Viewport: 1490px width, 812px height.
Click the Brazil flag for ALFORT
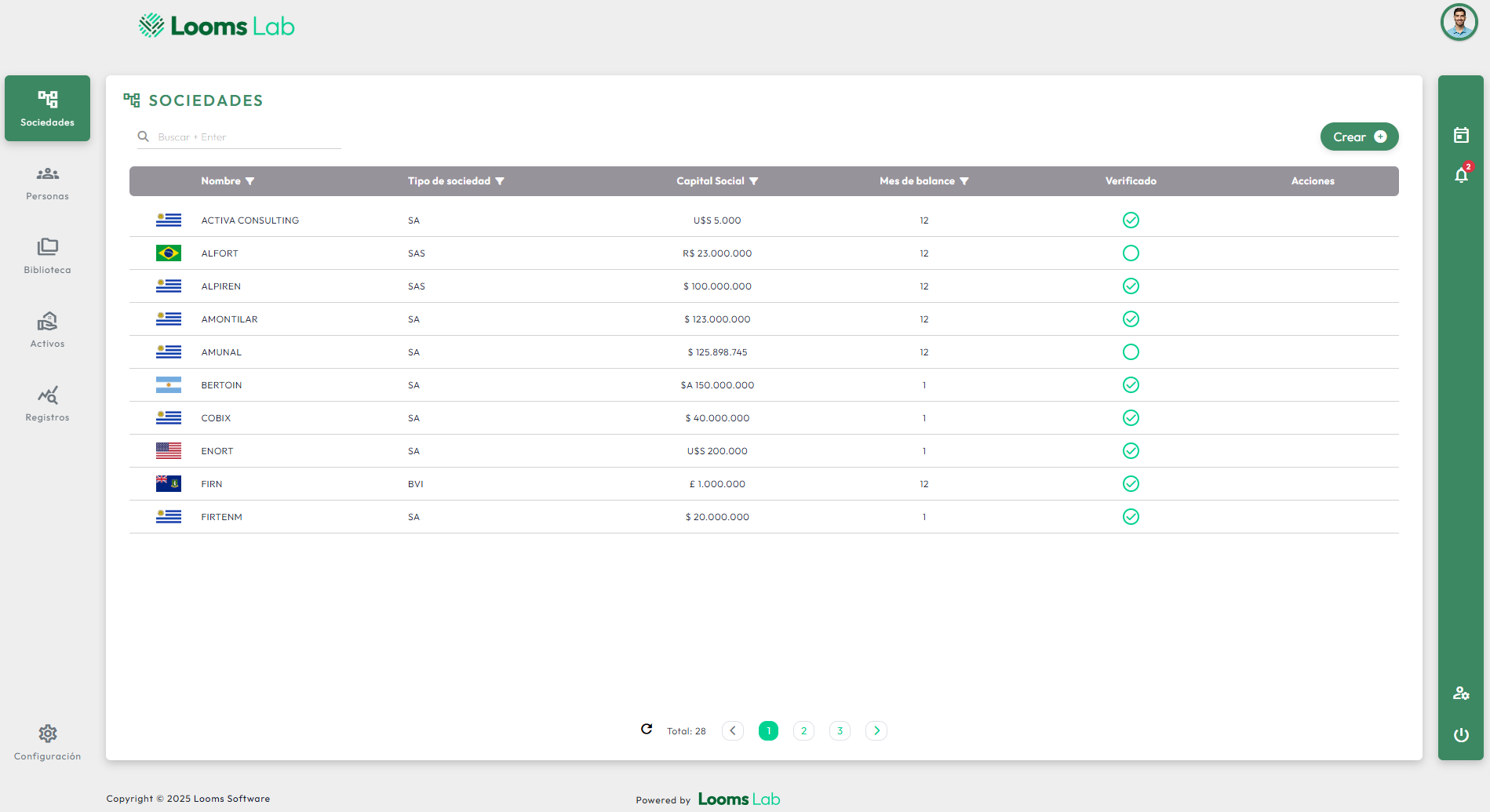(x=169, y=253)
